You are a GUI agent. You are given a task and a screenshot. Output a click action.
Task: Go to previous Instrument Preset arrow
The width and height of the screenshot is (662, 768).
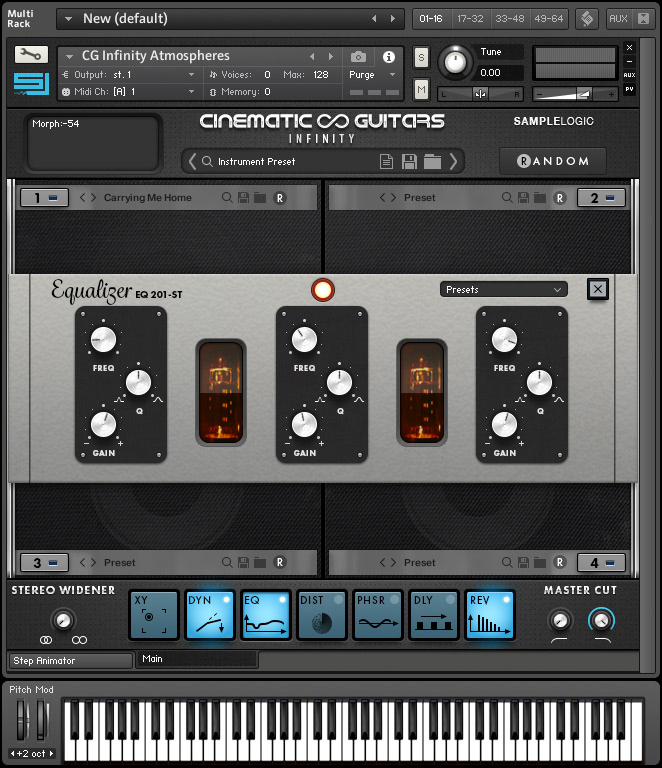(192, 161)
